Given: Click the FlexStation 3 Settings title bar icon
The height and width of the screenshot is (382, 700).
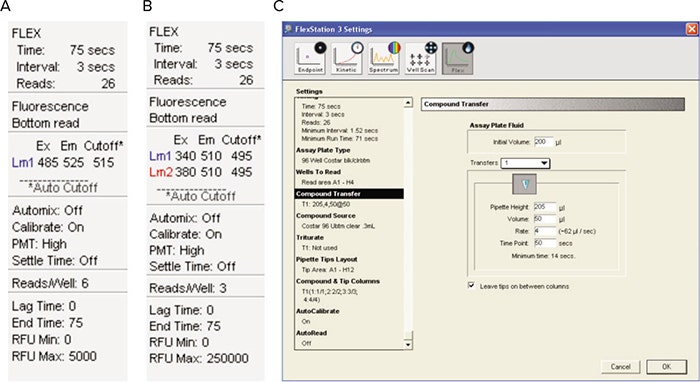Looking at the screenshot, I should (289, 29).
